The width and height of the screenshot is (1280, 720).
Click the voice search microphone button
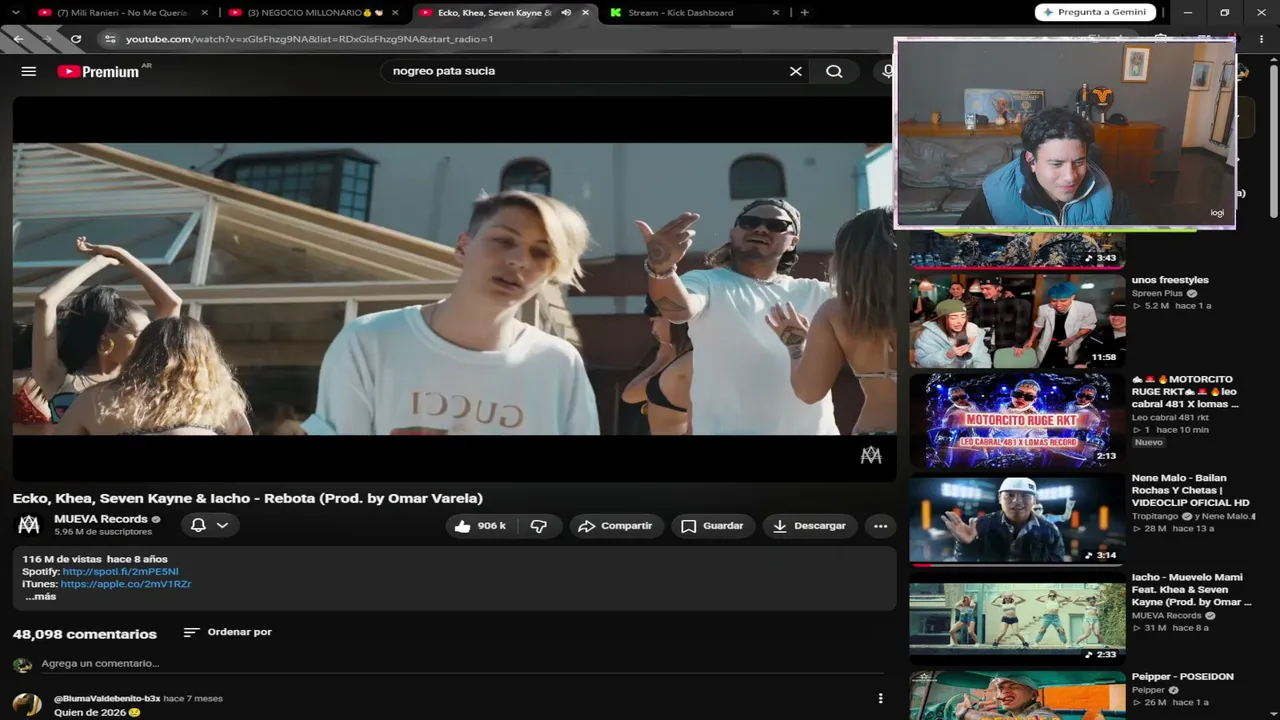(886, 71)
